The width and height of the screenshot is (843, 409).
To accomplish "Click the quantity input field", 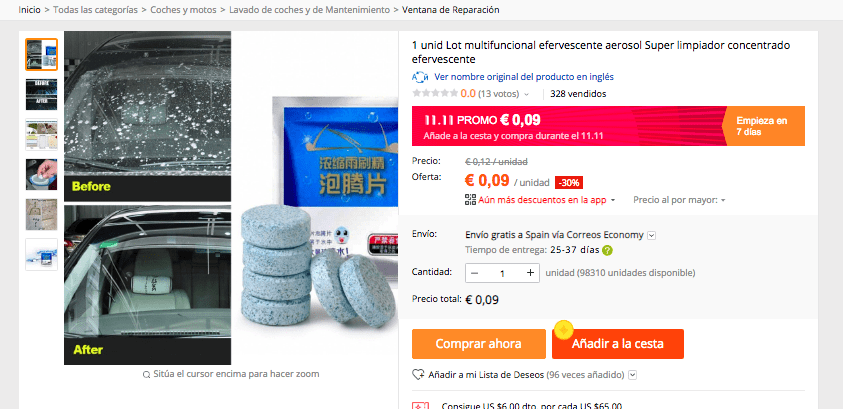I will click(503, 273).
